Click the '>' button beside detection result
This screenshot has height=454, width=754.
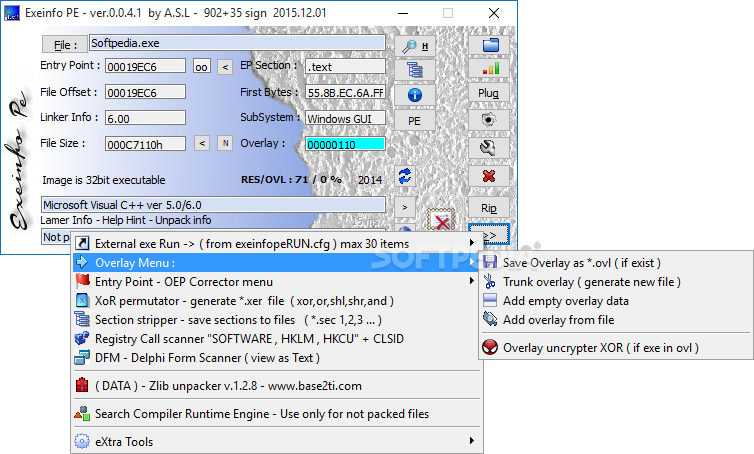tap(405, 207)
